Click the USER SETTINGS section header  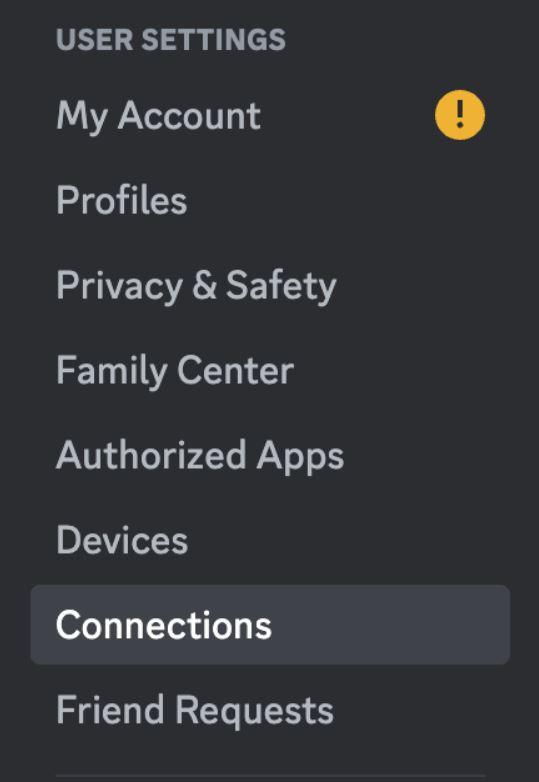pyautogui.click(x=171, y=40)
